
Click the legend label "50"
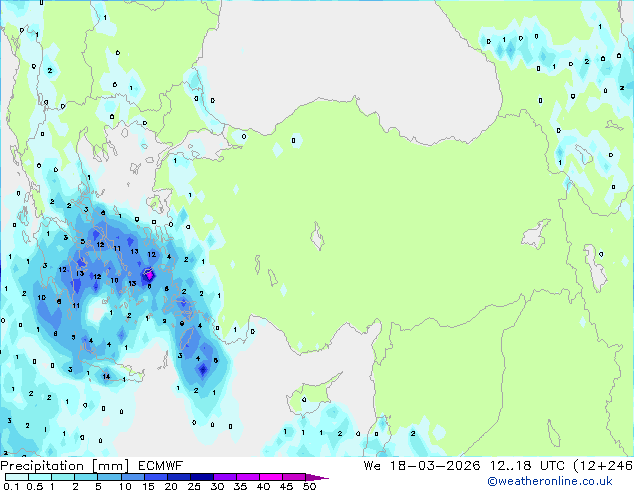click(310, 486)
